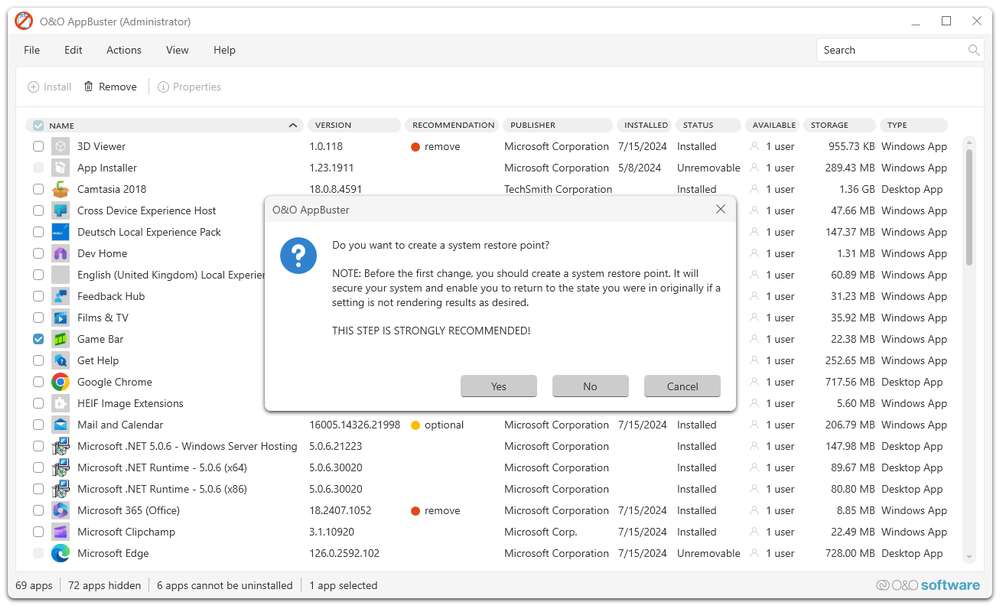Viewport: 1000px width, 606px height.
Task: Sort by the Version column header
Action: click(354, 126)
